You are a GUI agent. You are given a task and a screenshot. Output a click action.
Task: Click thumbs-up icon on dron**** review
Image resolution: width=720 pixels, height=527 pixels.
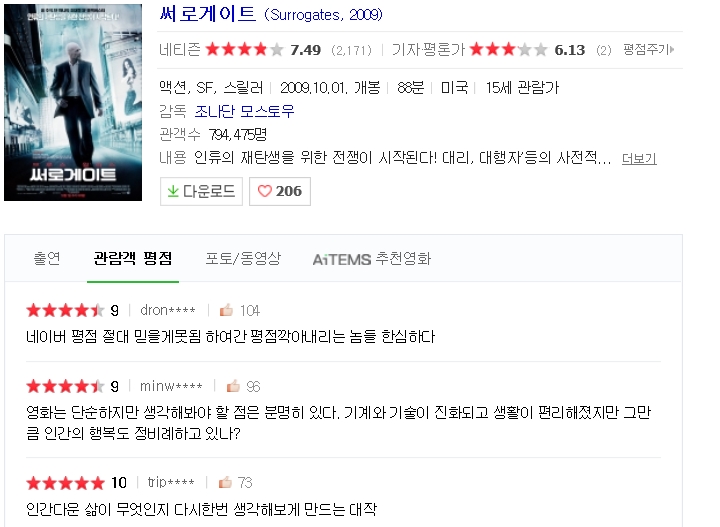tap(226, 310)
